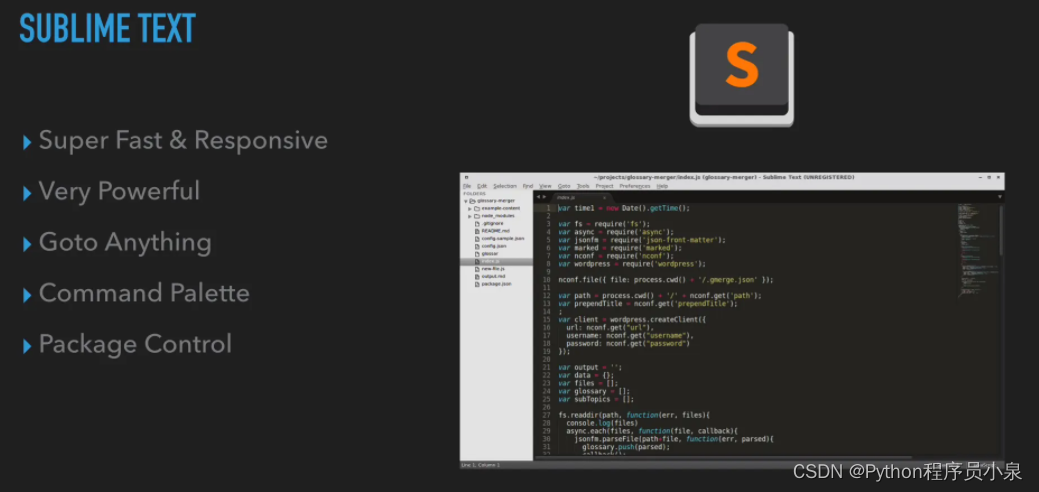Viewport: 1039px width, 492px height.
Task: Expand the node_modules folder arrow
Action: 470,216
